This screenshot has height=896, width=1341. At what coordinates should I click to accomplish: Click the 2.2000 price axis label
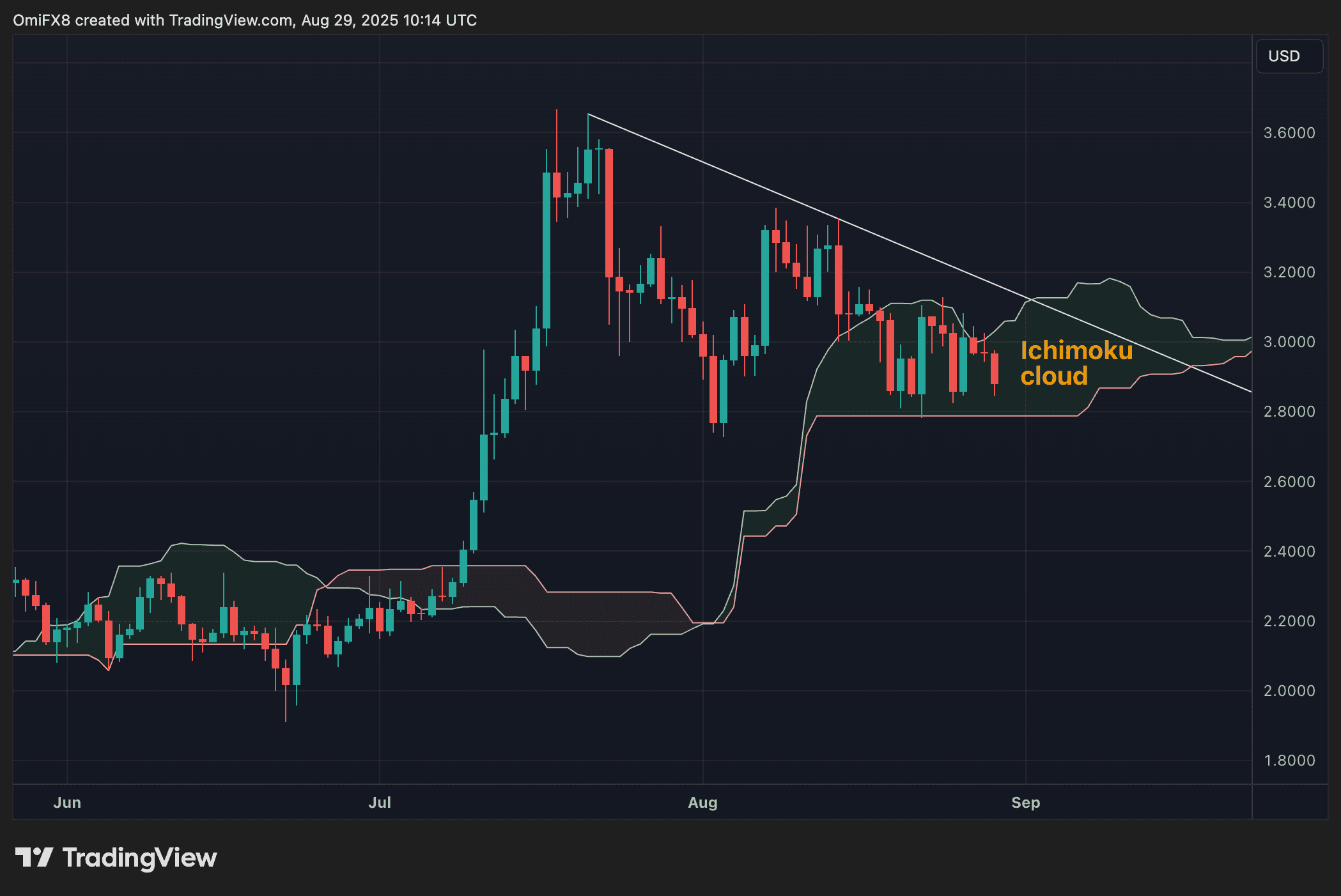pyautogui.click(x=1289, y=621)
